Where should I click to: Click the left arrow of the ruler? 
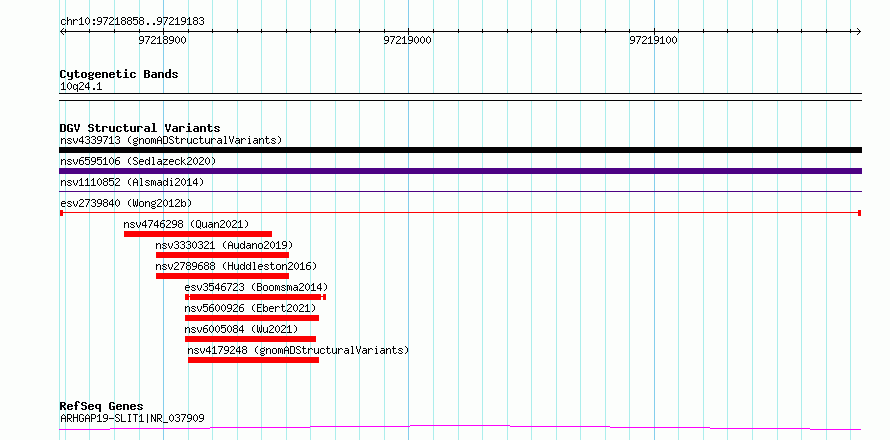63,32
